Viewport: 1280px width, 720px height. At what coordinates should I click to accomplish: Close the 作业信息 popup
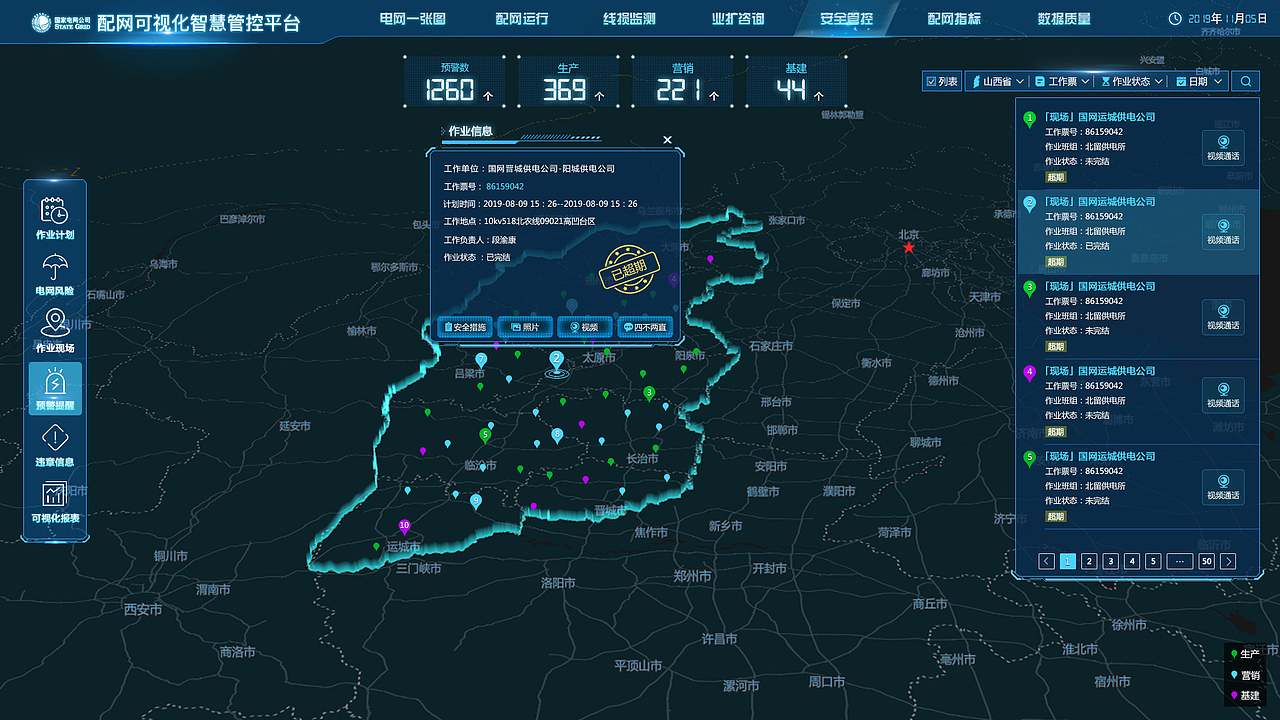pyautogui.click(x=668, y=140)
